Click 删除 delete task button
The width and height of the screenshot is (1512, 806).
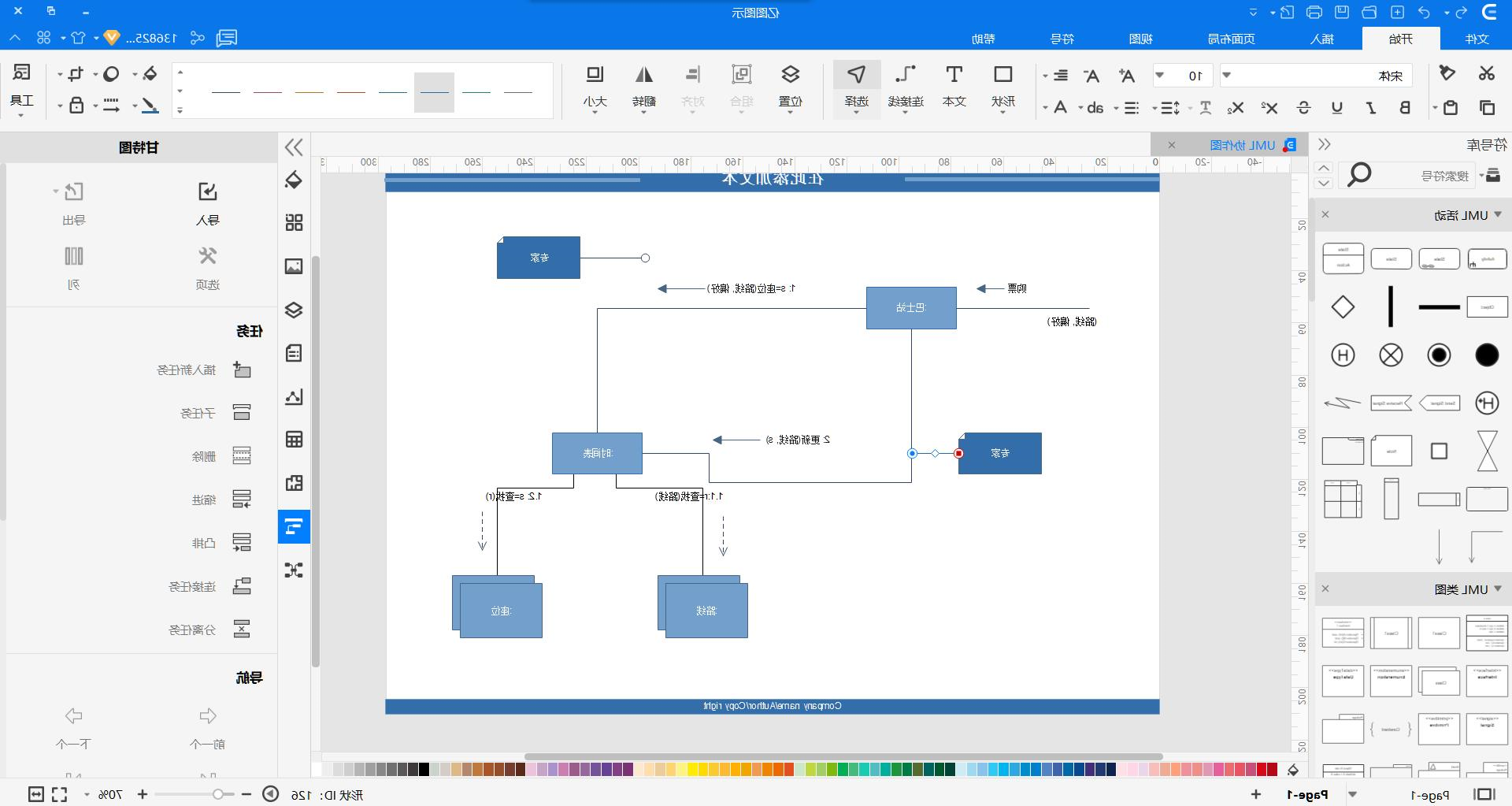221,456
